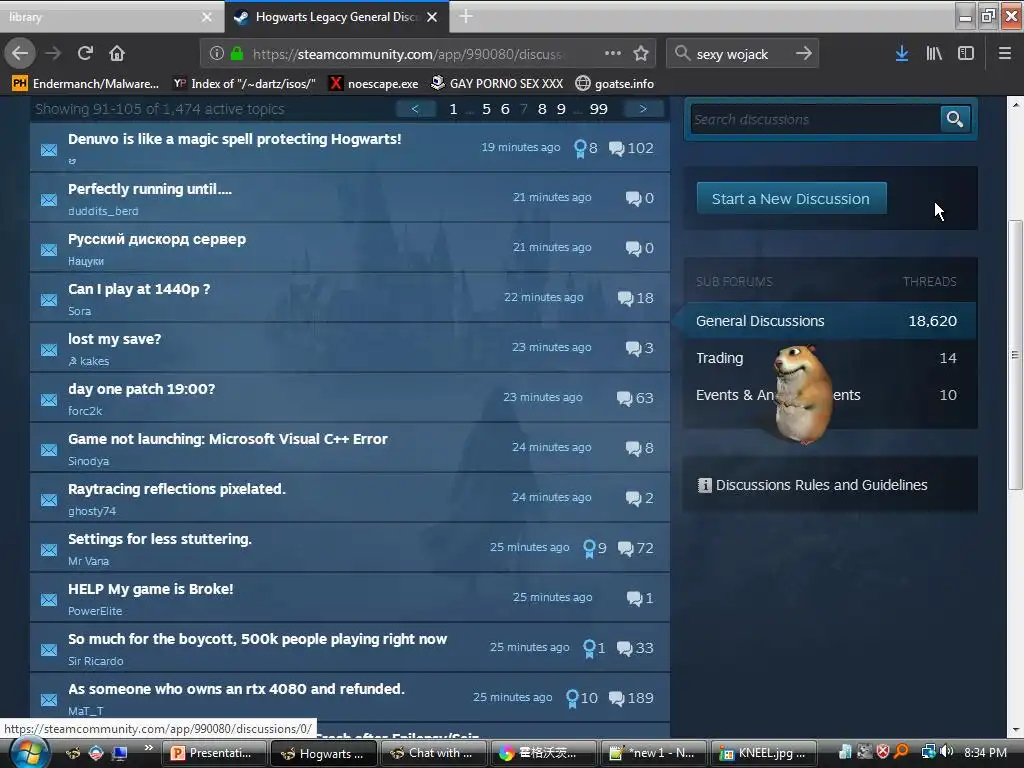1024x768 pixels.
Task: Click the award ribbon icon on Settings for less stuttering
Action: 589,549
